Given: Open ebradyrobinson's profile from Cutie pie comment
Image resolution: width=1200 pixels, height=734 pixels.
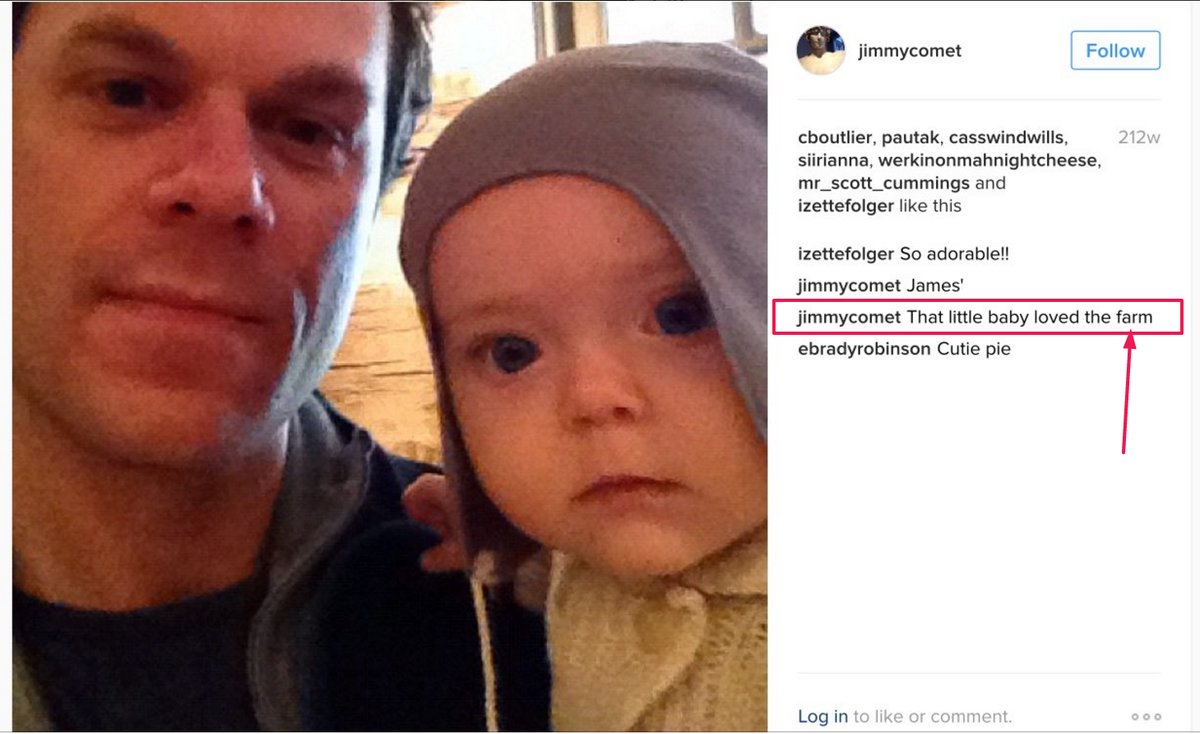Looking at the screenshot, I should (865, 349).
